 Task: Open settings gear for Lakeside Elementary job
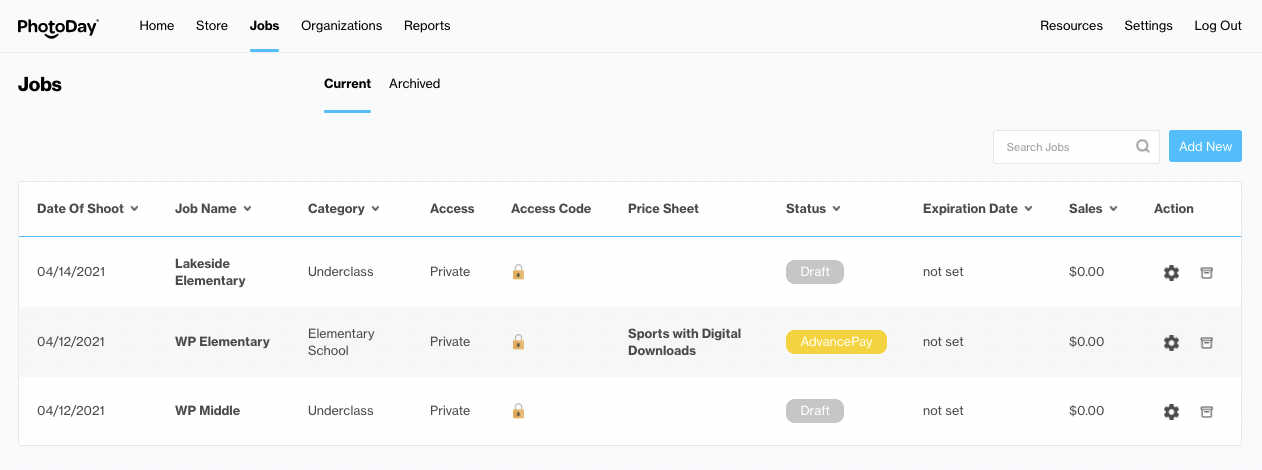click(1171, 273)
